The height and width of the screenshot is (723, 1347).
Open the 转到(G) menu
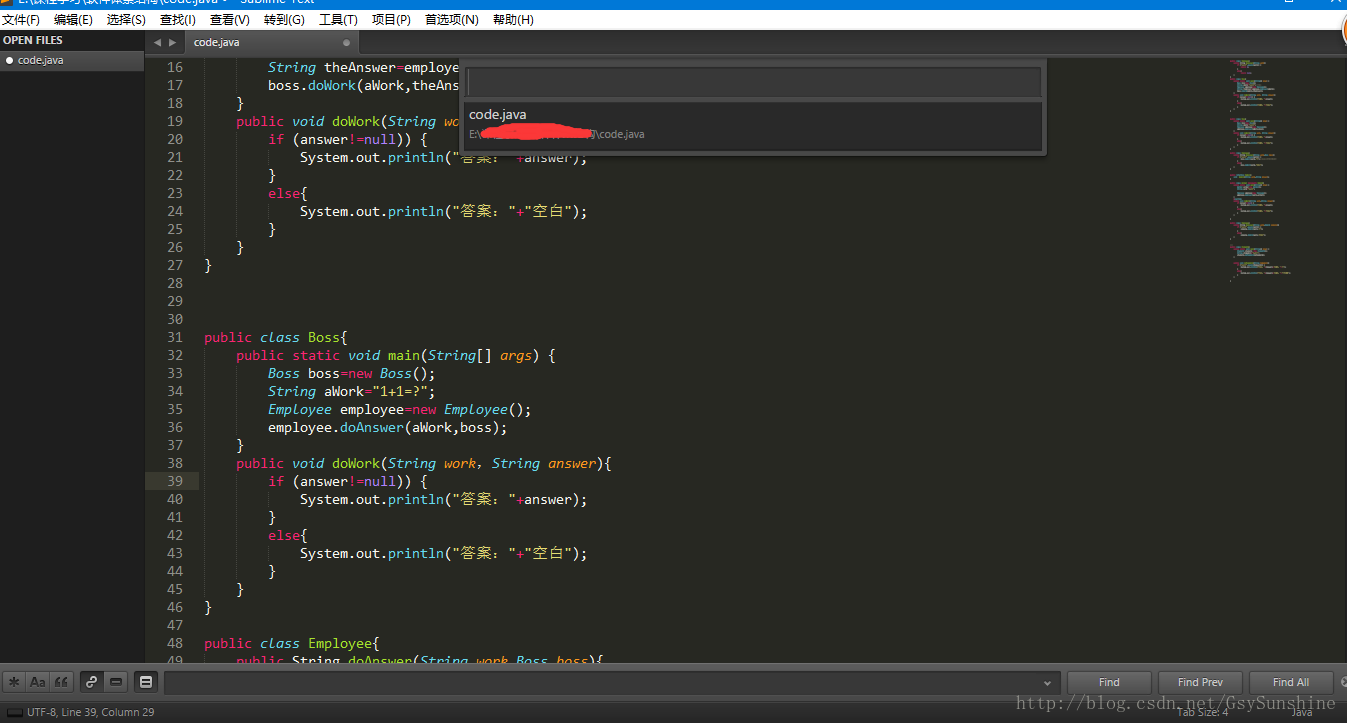point(284,20)
